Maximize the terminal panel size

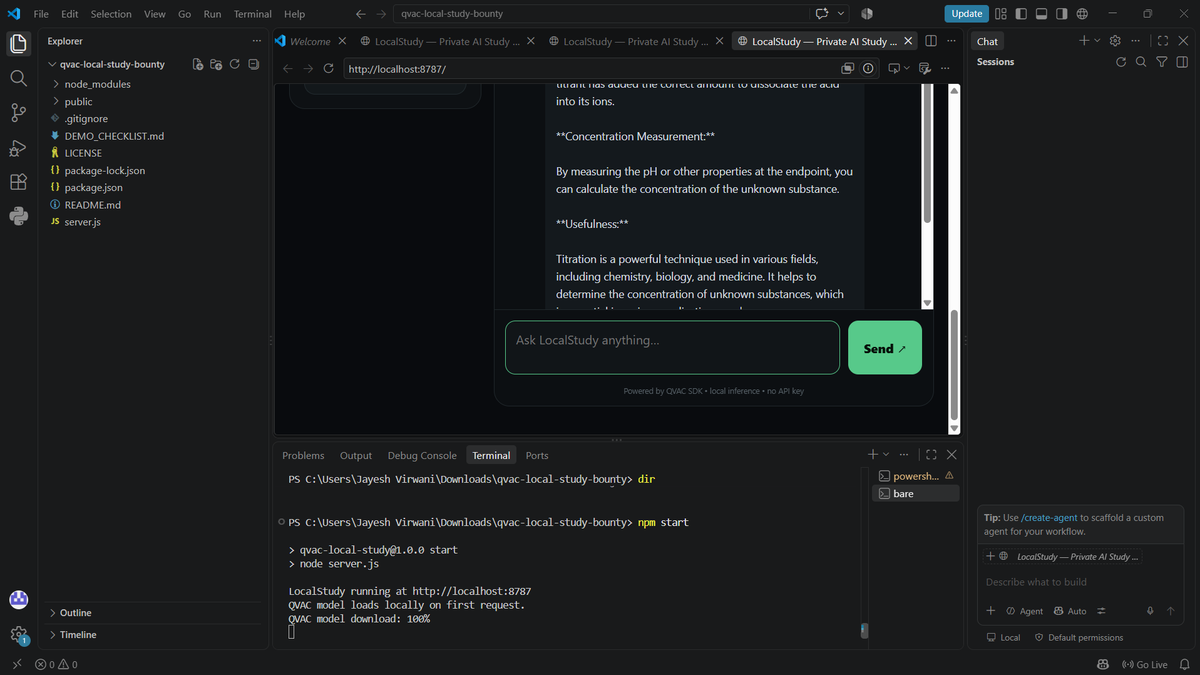[x=931, y=455]
